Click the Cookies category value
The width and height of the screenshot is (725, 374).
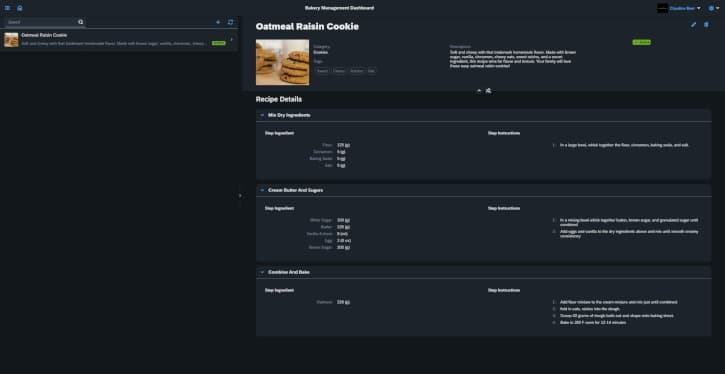tap(320, 52)
